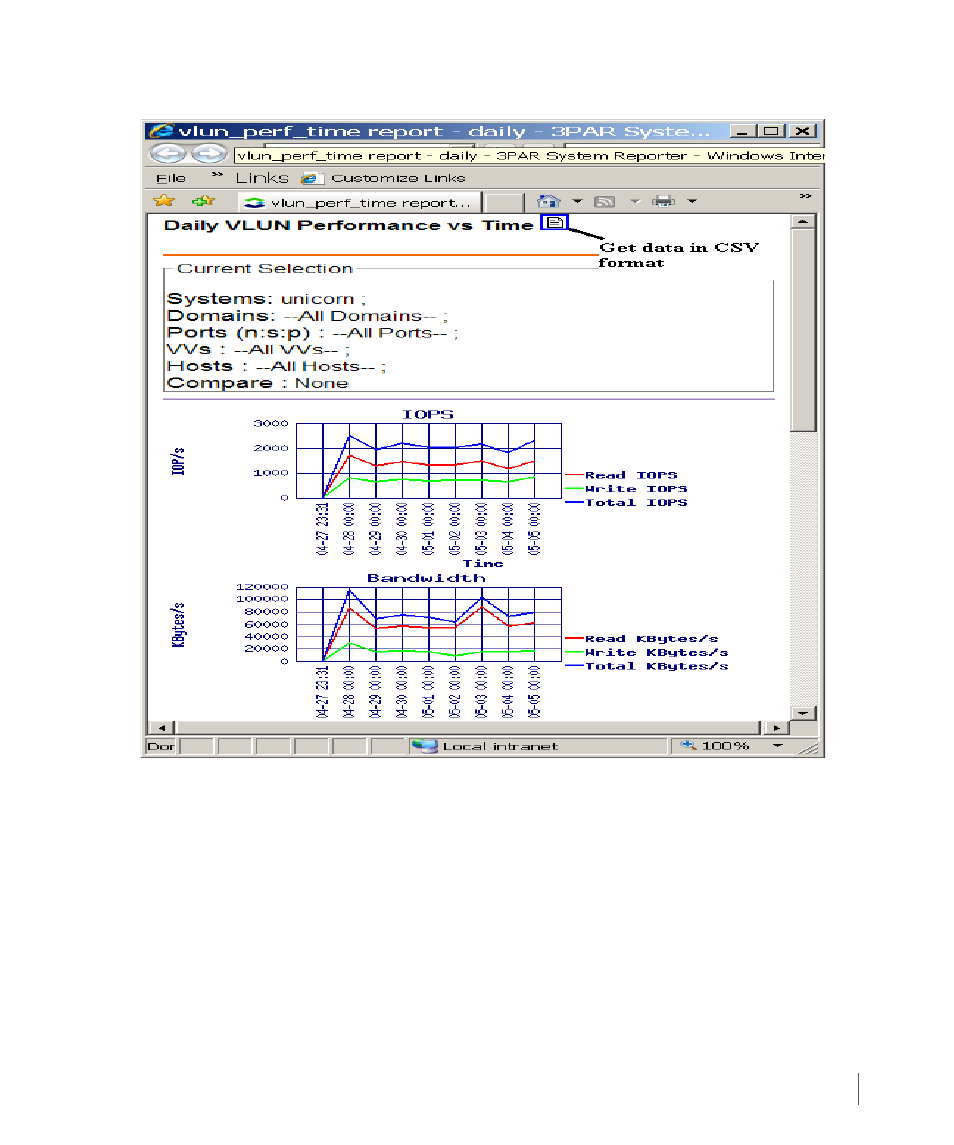Viewport: 954px width, 1145px height.
Task: Click the Current Selection group label
Action: 264,269
